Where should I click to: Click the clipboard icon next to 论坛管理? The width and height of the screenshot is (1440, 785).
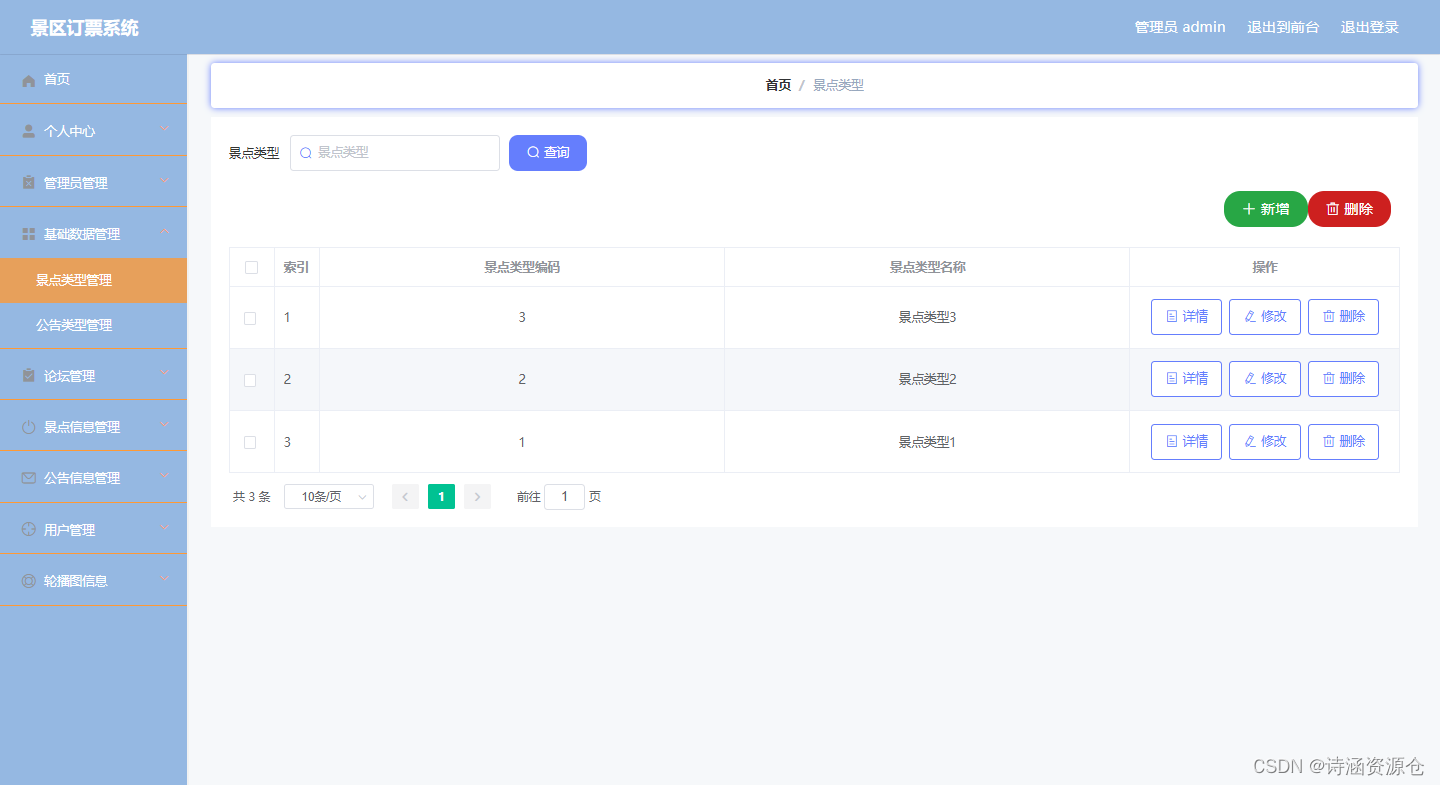29,376
